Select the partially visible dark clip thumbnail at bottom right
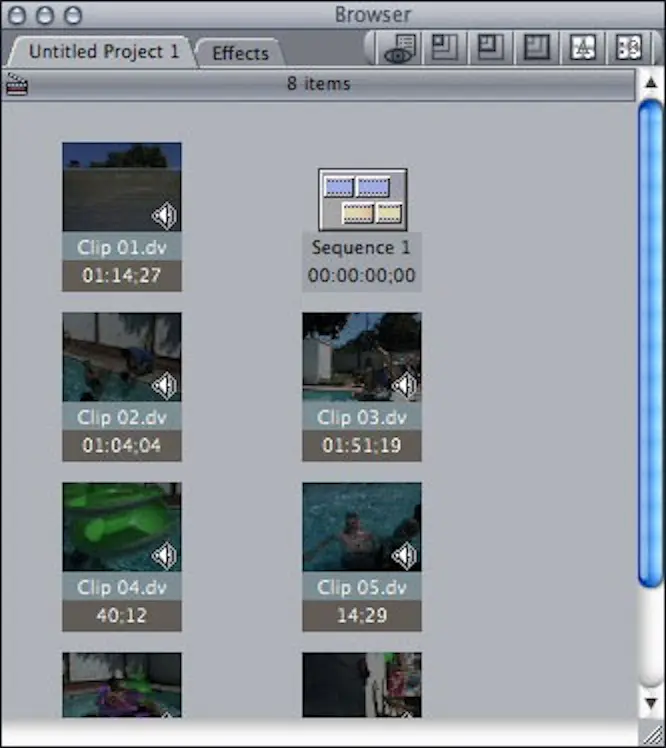This screenshot has width=666, height=748. [x=362, y=685]
